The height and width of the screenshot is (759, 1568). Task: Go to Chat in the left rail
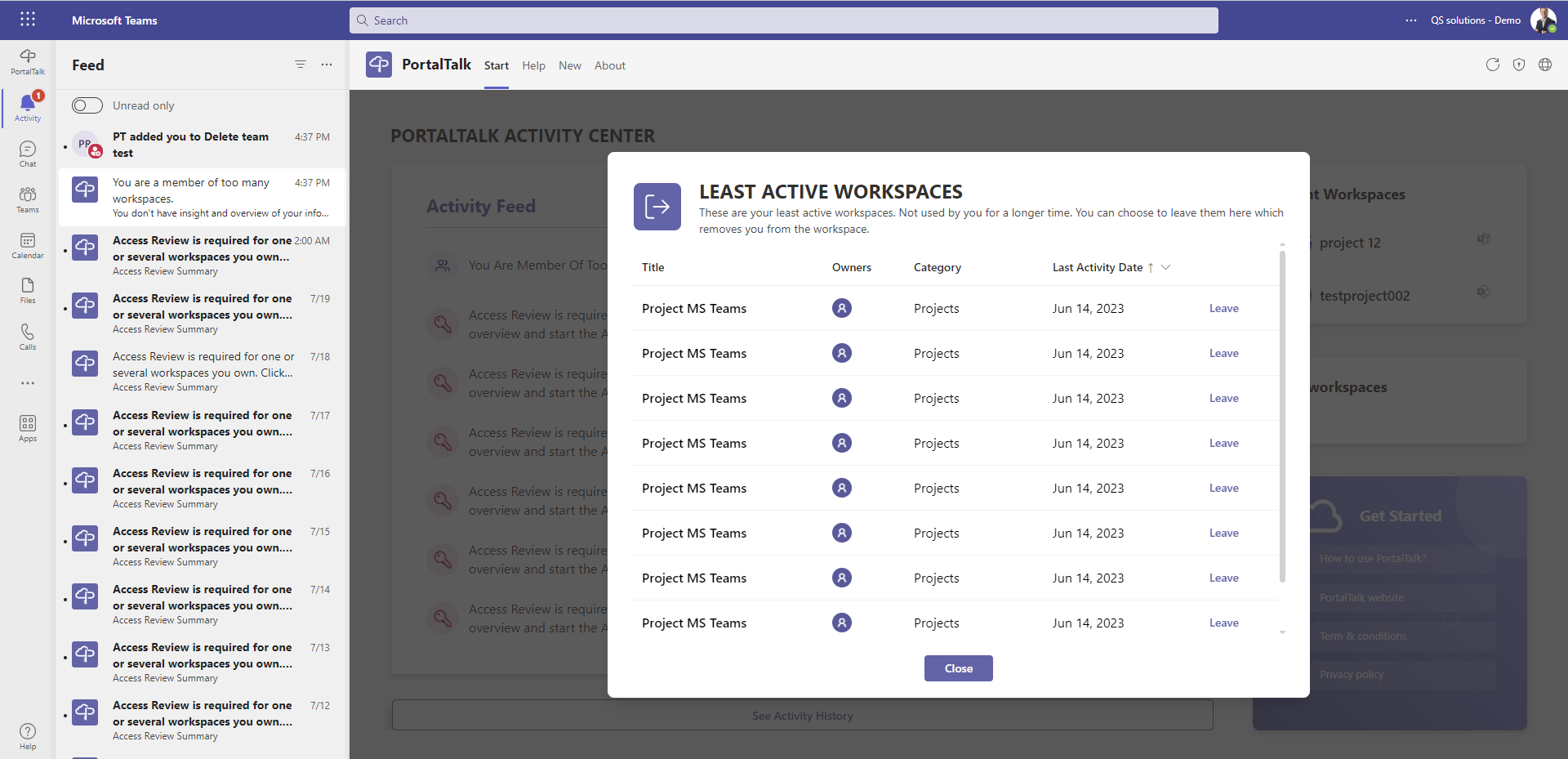pyautogui.click(x=28, y=154)
